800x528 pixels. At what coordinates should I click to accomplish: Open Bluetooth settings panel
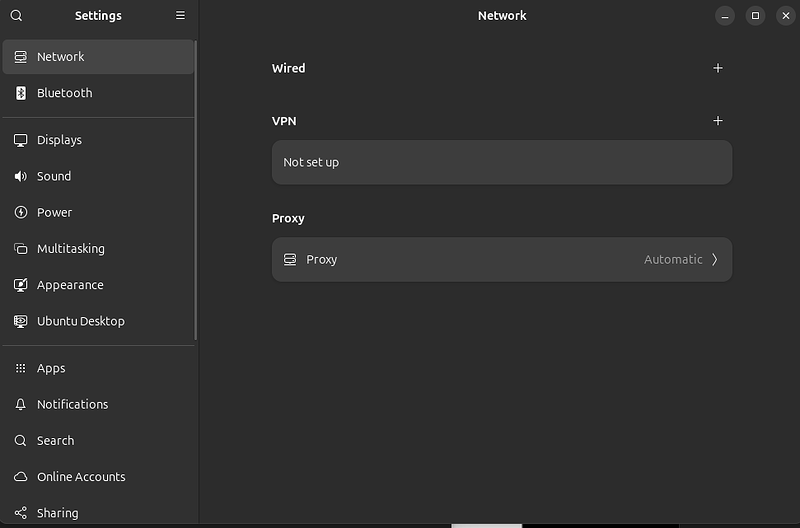[98, 93]
